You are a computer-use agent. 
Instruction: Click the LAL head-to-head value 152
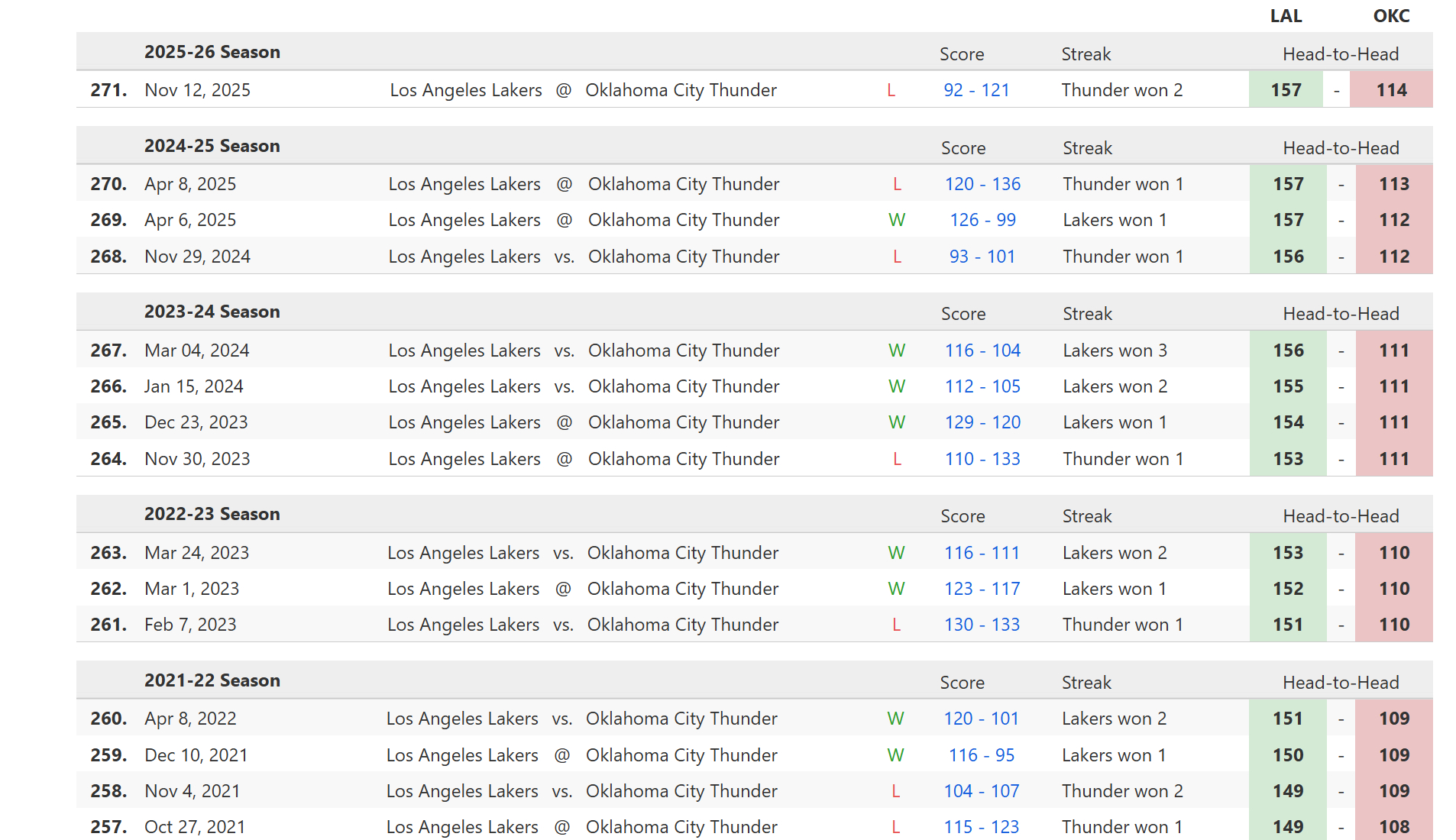click(x=1287, y=589)
